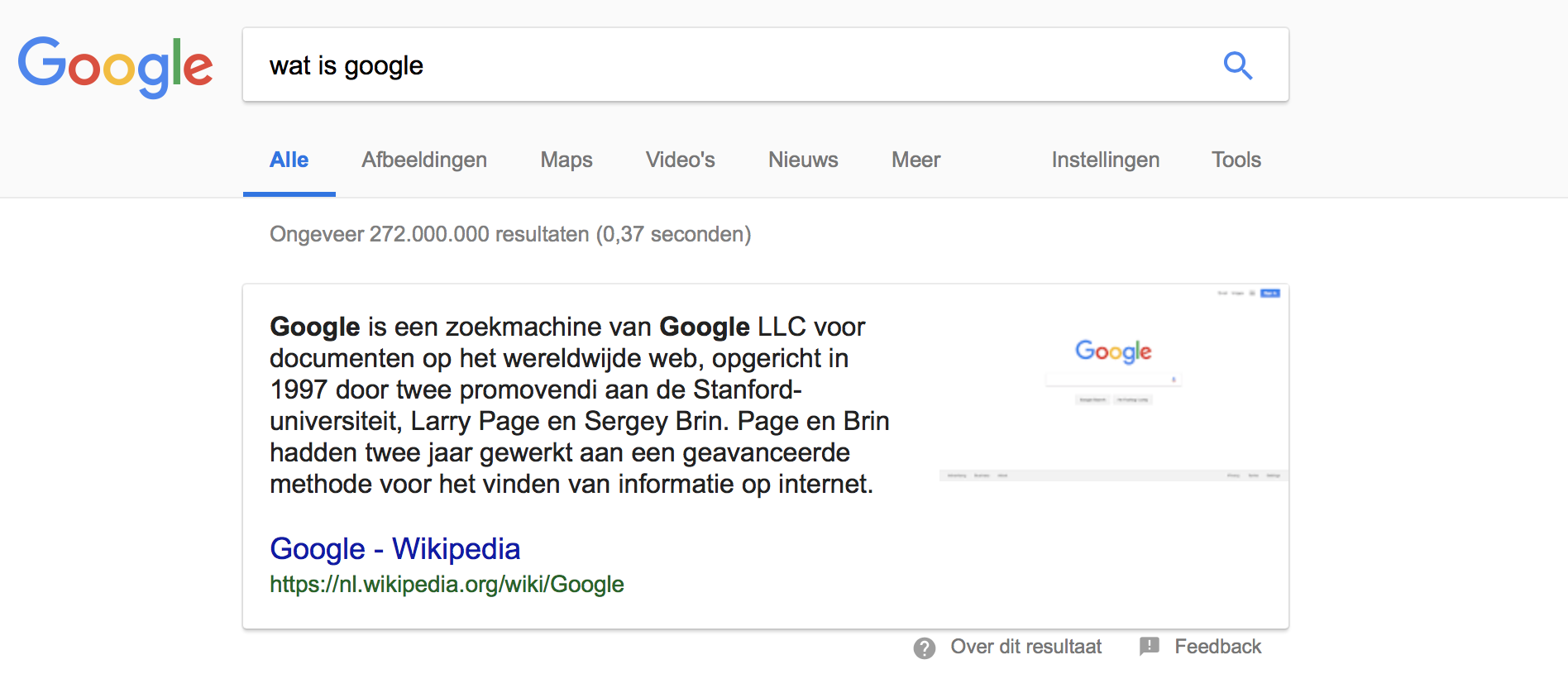
Task: Click the blue magnifying glass search icon
Action: click(x=1238, y=65)
